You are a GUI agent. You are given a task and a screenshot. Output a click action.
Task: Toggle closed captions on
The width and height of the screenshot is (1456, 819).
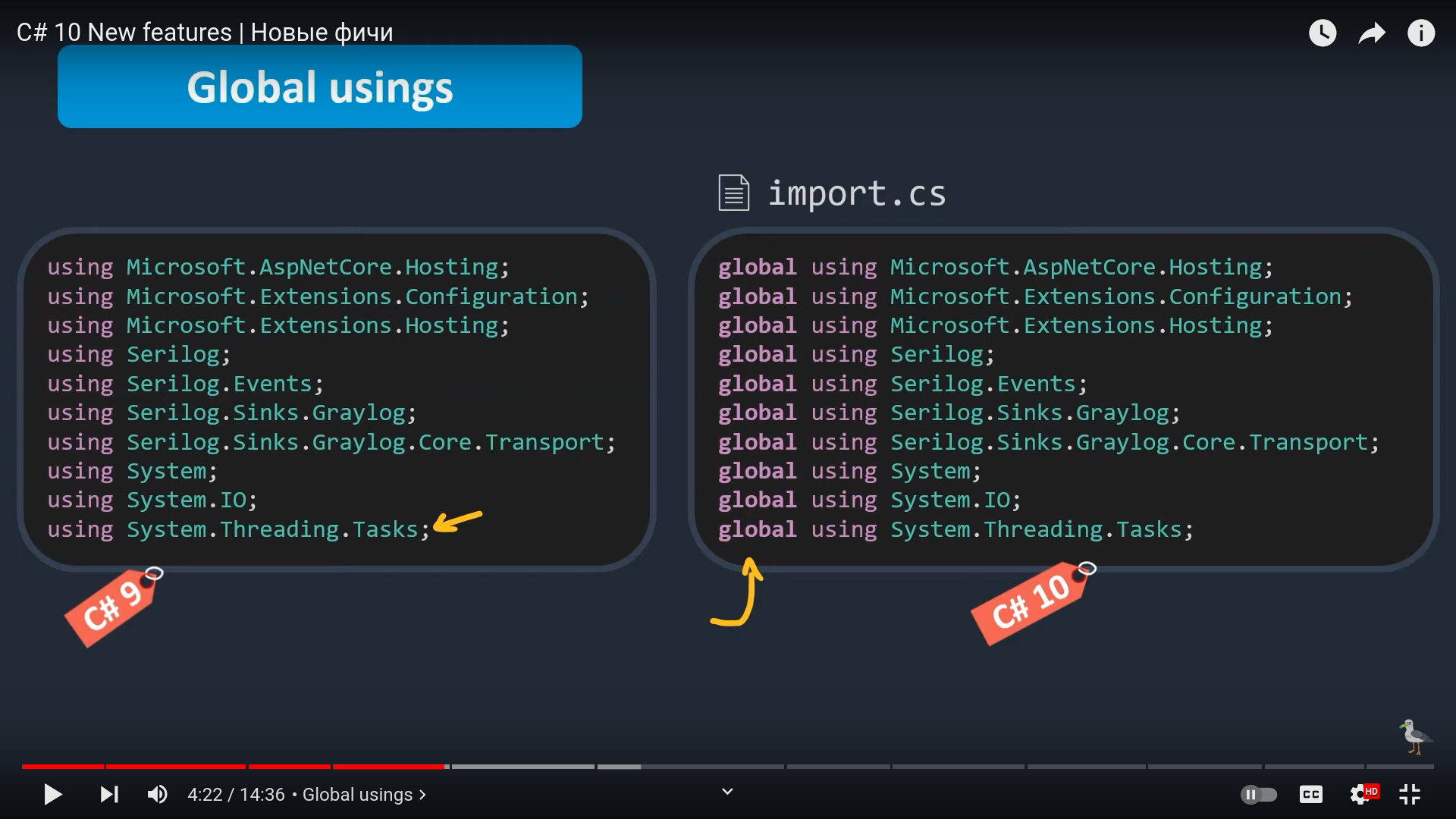click(1311, 794)
